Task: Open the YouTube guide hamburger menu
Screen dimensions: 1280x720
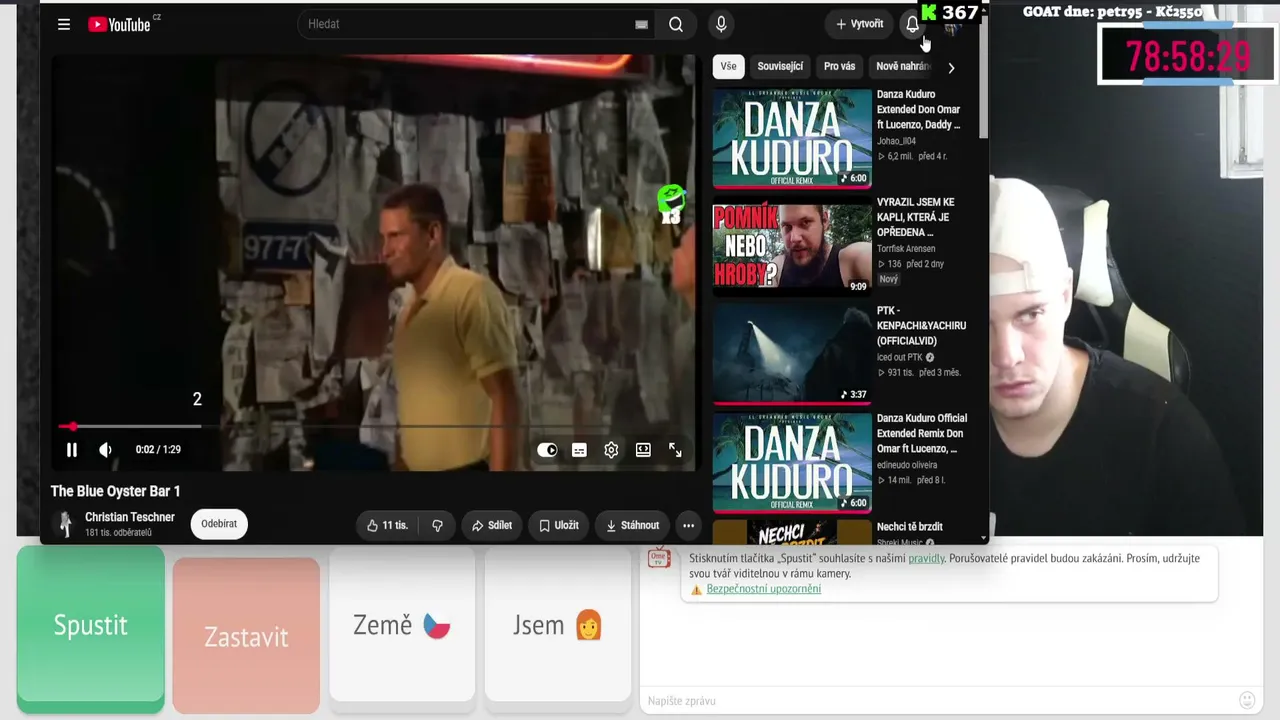Action: pos(64,24)
